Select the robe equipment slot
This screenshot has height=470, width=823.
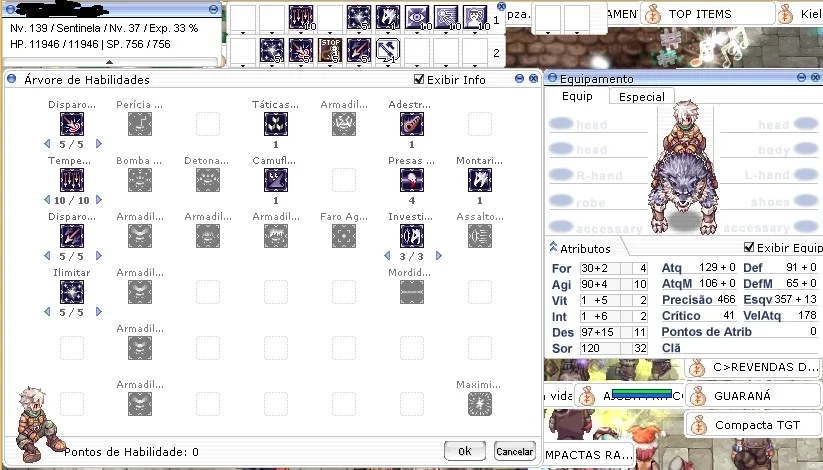599,202
